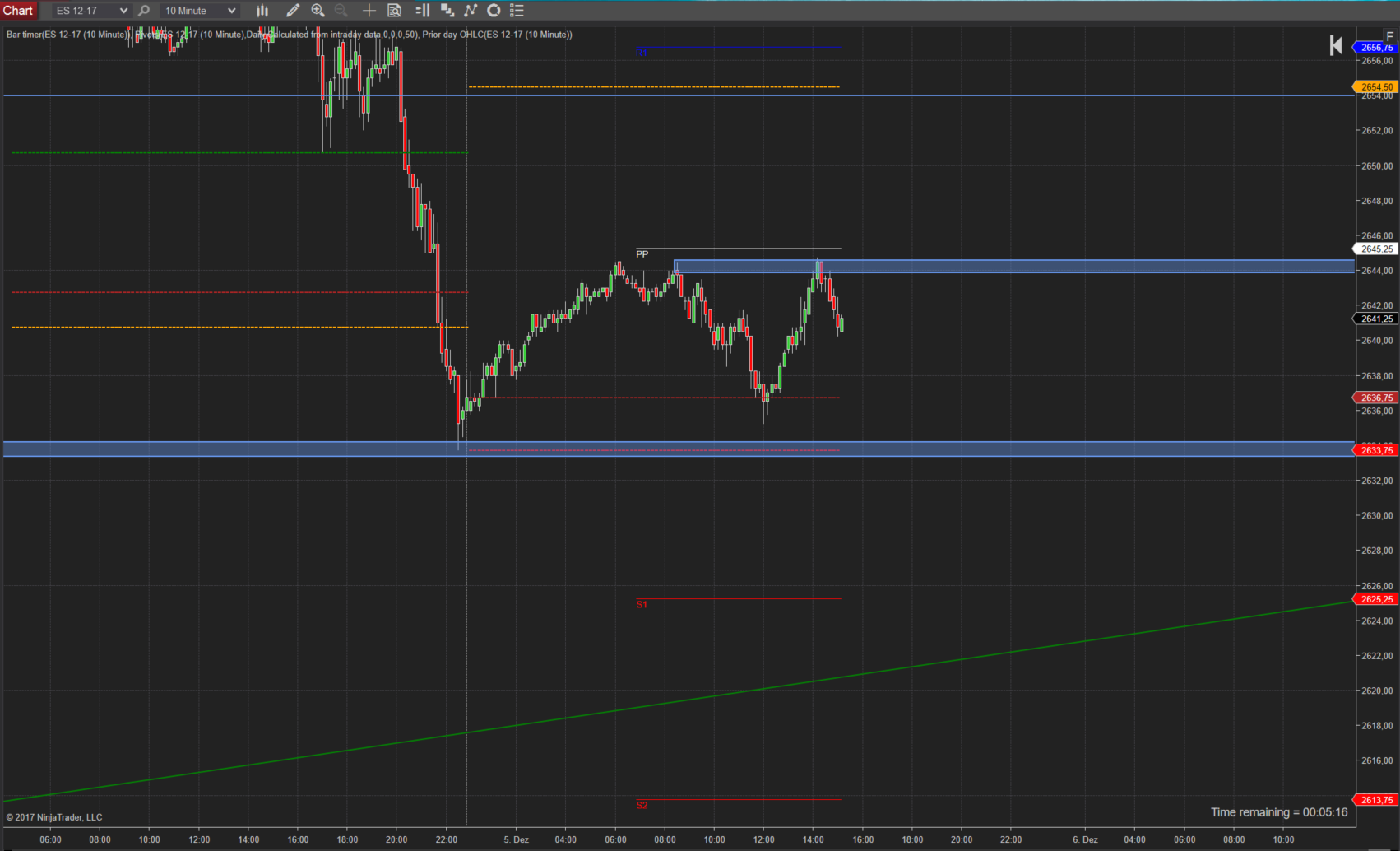This screenshot has height=851, width=1400.
Task: Click the Zoom out magnifier
Action: coord(341,11)
